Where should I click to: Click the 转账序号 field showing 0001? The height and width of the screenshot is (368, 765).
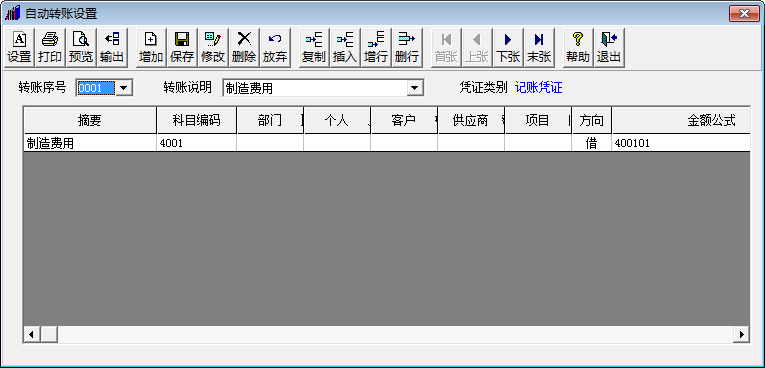click(x=96, y=88)
